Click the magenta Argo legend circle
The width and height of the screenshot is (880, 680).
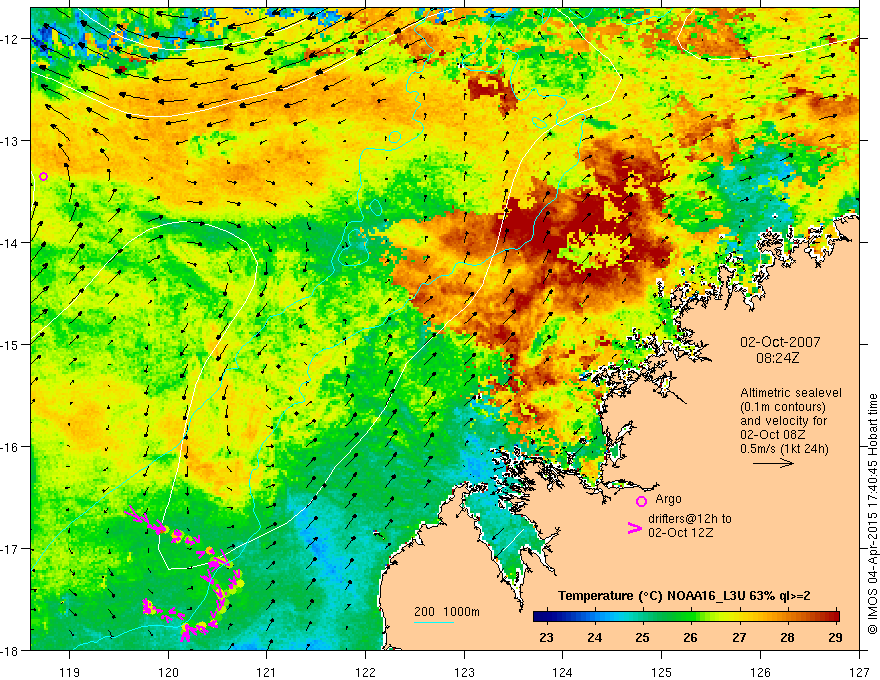(x=641, y=502)
